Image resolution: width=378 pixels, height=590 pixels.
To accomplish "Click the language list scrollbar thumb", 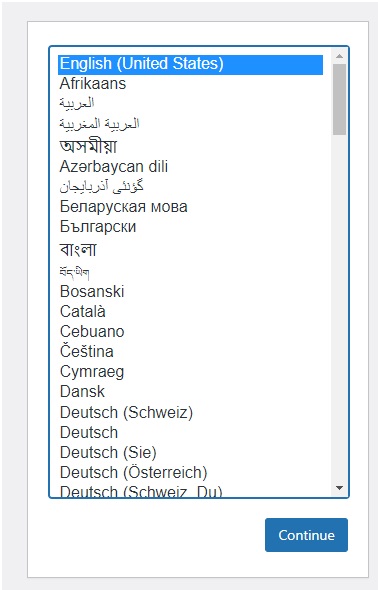I will [339, 99].
